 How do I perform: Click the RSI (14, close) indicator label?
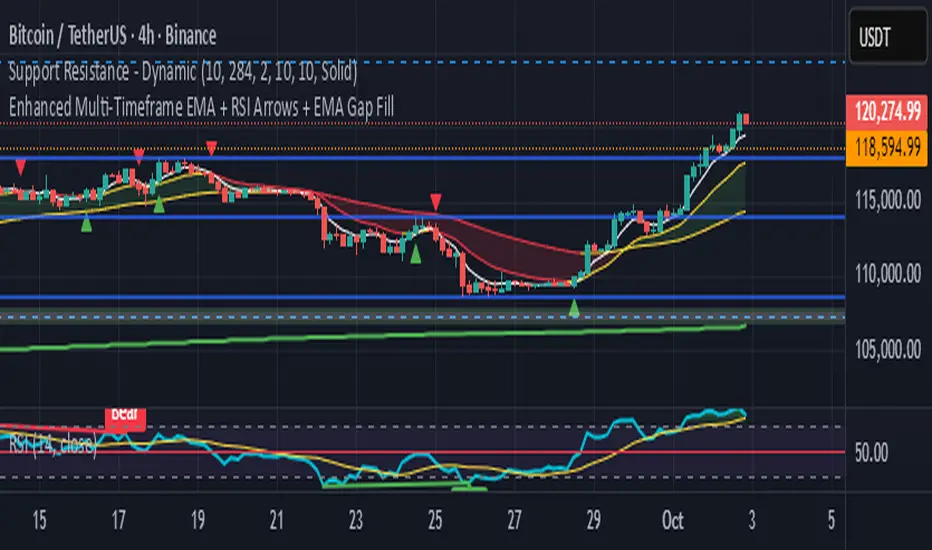(x=52, y=444)
